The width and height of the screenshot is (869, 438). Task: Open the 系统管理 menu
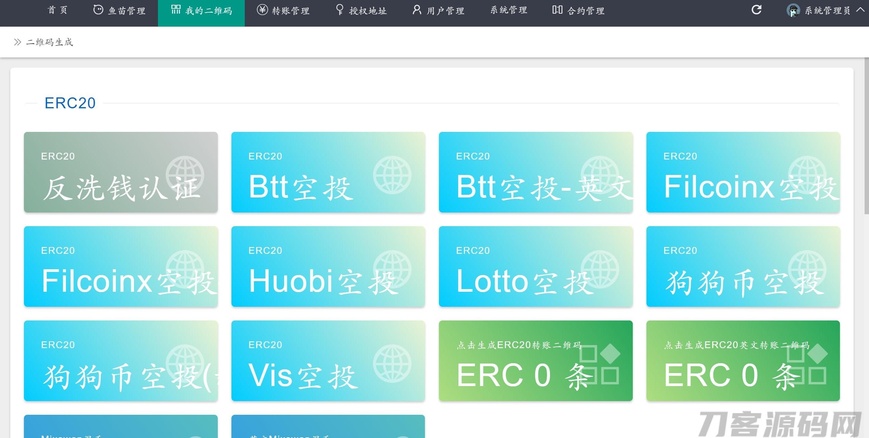[x=508, y=11]
